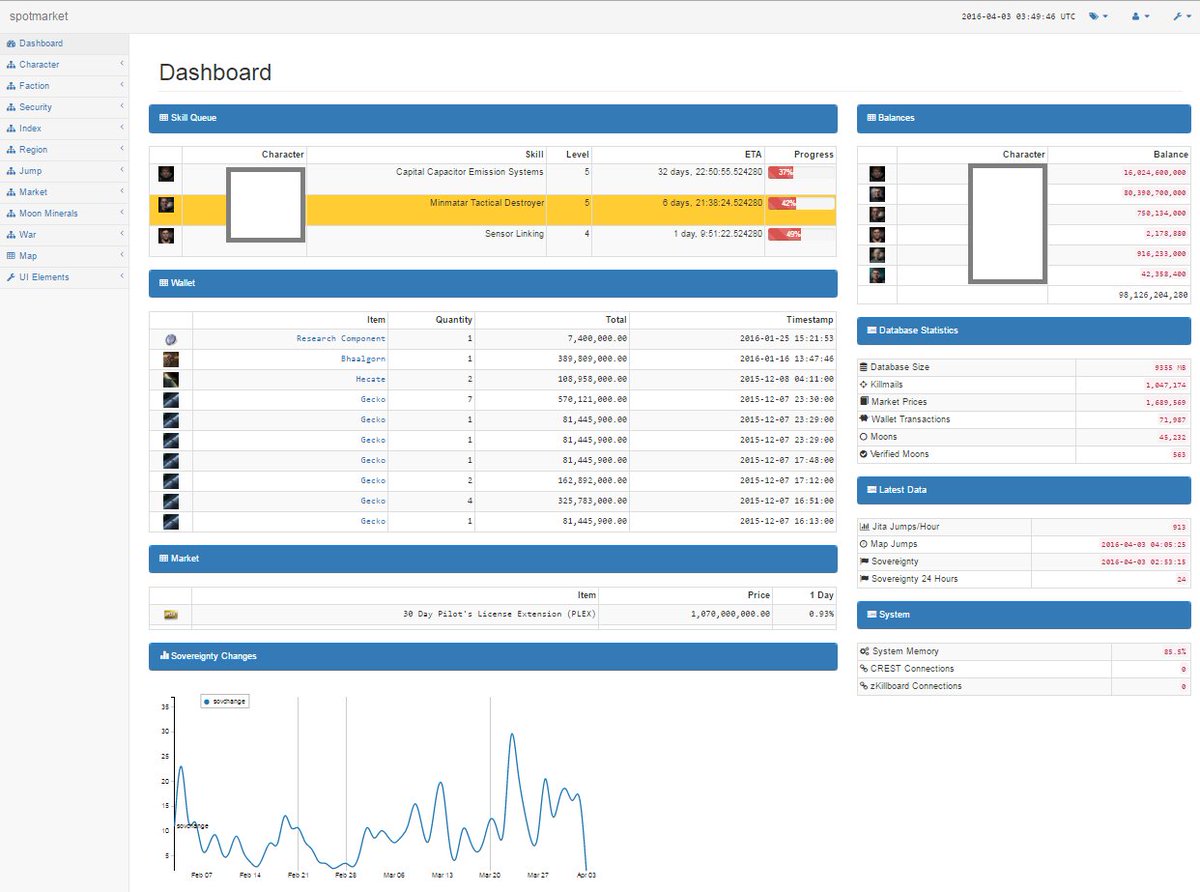Click the CREST Connections link icon
Viewport: 1200px width, 892px height.
click(x=864, y=669)
